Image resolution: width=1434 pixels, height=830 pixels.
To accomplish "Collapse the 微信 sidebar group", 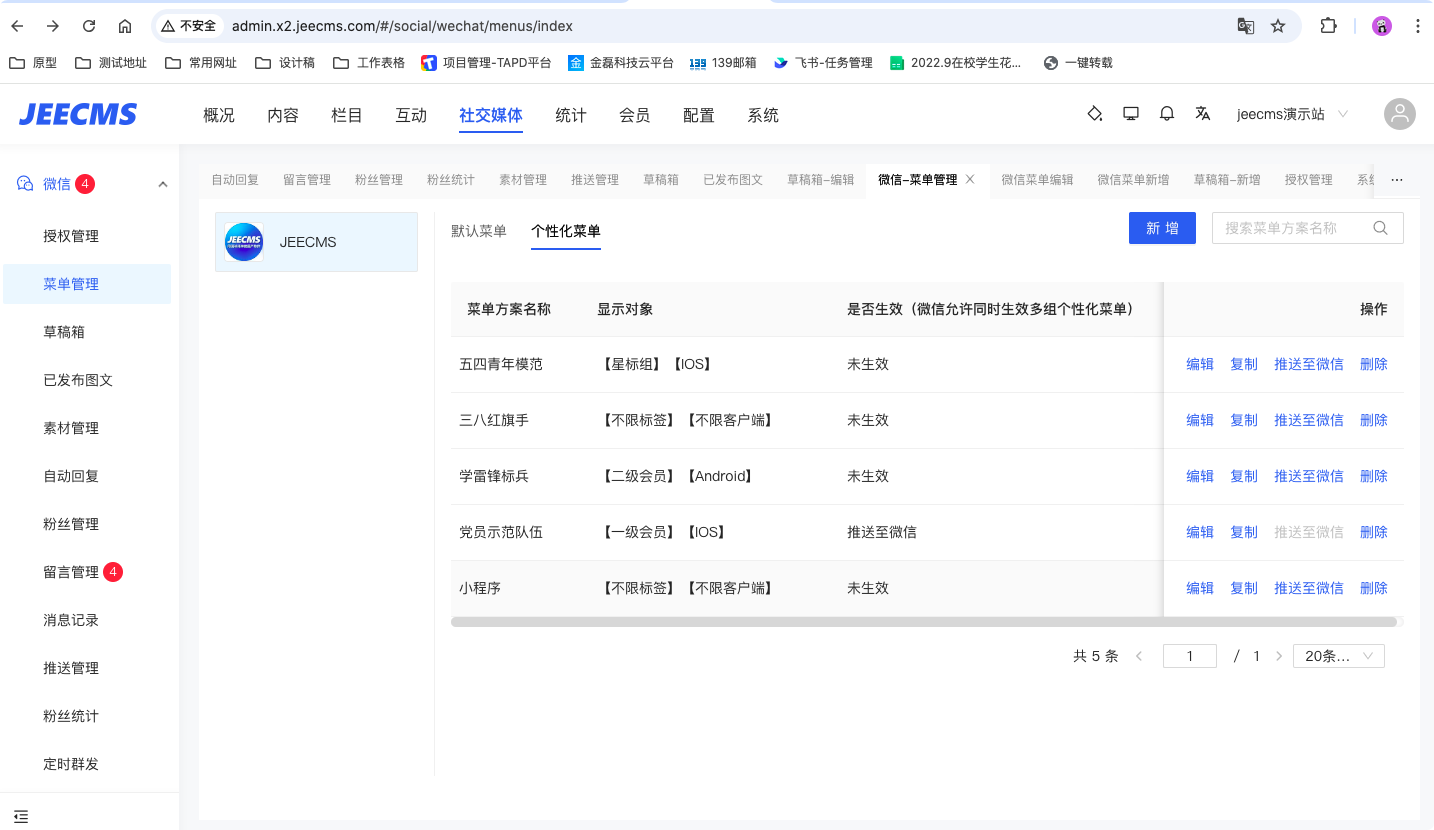I will [x=163, y=184].
